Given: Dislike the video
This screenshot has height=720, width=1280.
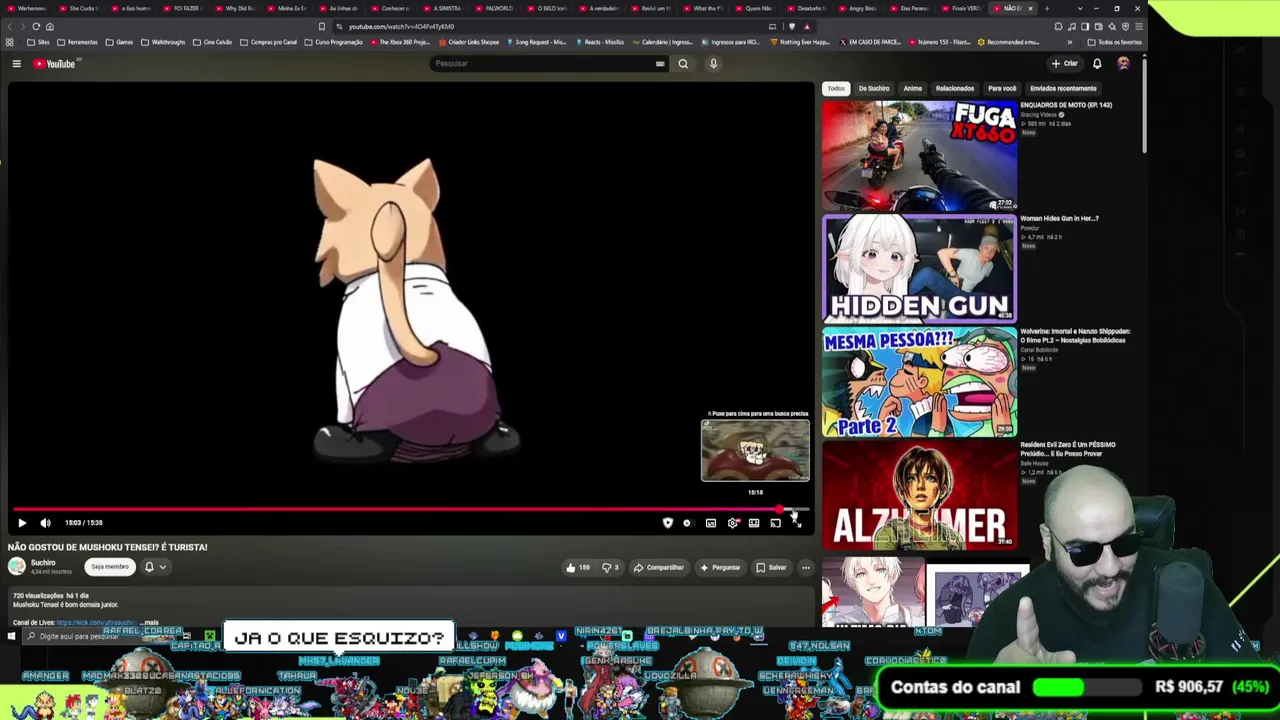Looking at the screenshot, I should click(609, 567).
